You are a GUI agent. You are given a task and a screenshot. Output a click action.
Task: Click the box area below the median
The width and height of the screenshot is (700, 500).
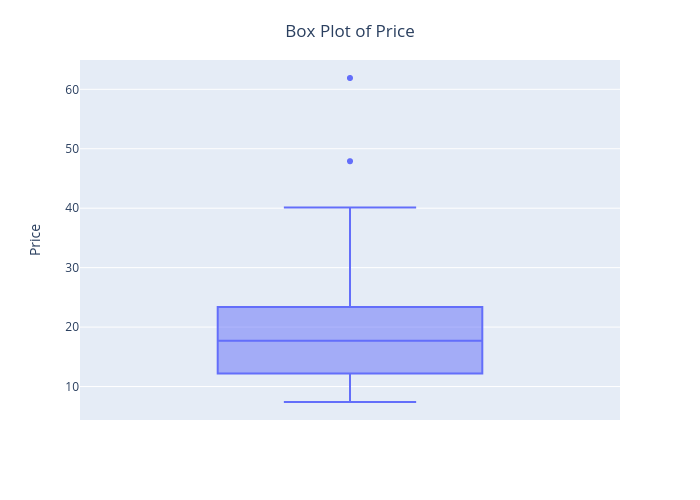[350, 357]
